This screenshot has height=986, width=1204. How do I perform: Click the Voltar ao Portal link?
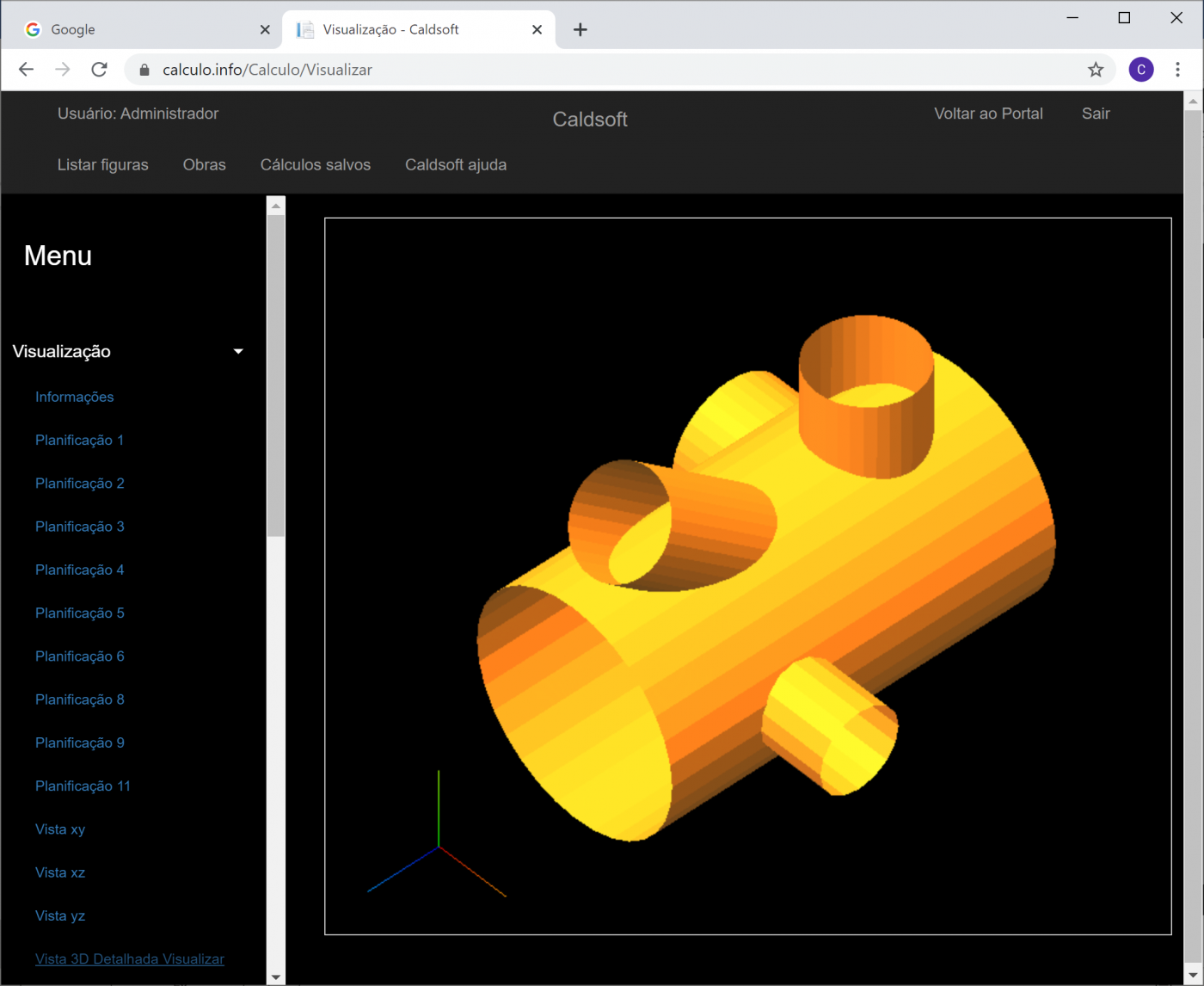click(988, 114)
